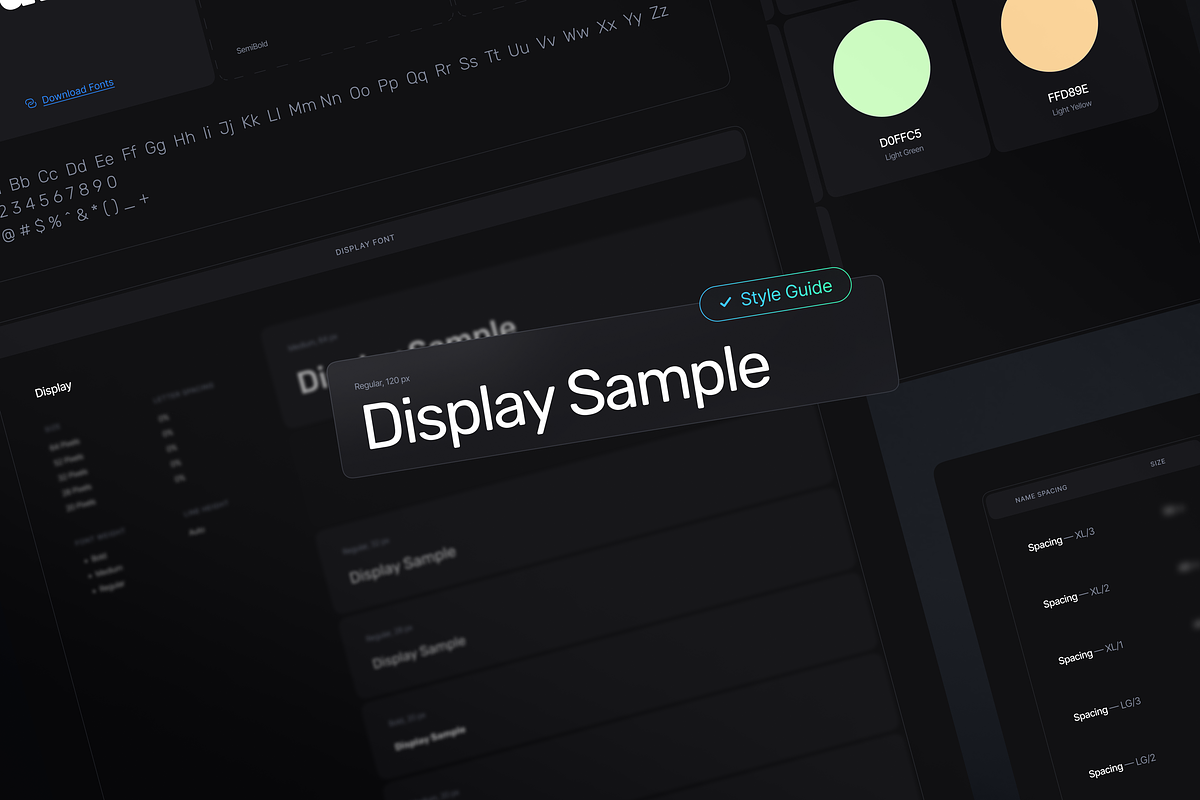Screen dimensions: 1200x800
Task: Click the SIZE column header
Action: pos(1158,463)
